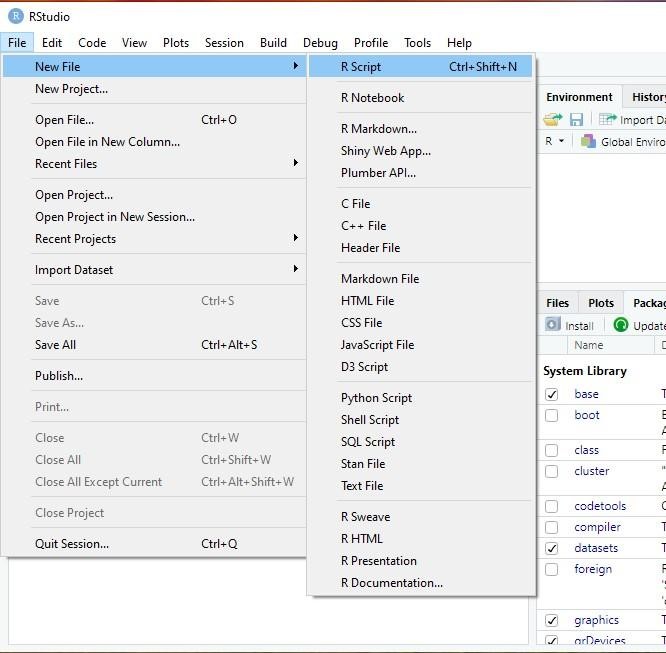Open the File menu

17,43
